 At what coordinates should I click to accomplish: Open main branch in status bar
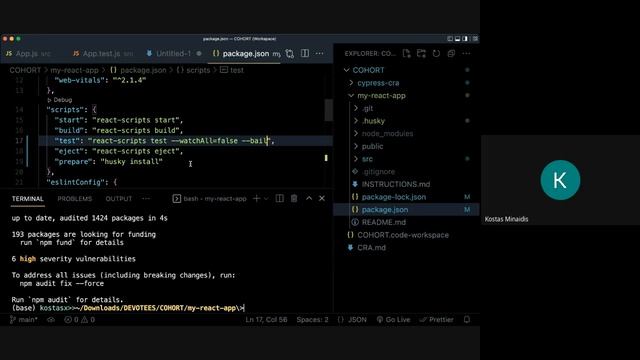tap(23, 320)
